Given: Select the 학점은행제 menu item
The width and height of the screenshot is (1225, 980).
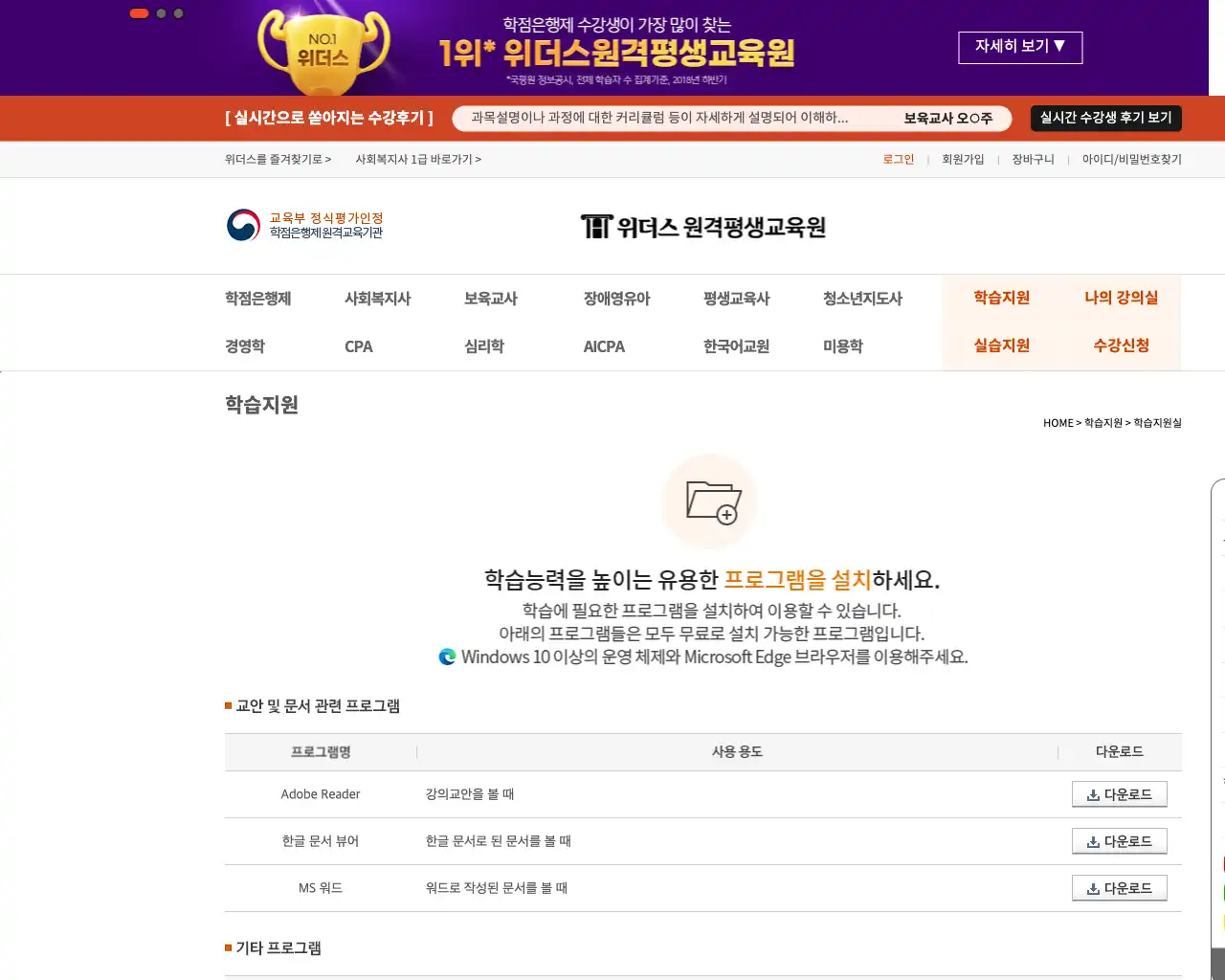Looking at the screenshot, I should (256, 298).
